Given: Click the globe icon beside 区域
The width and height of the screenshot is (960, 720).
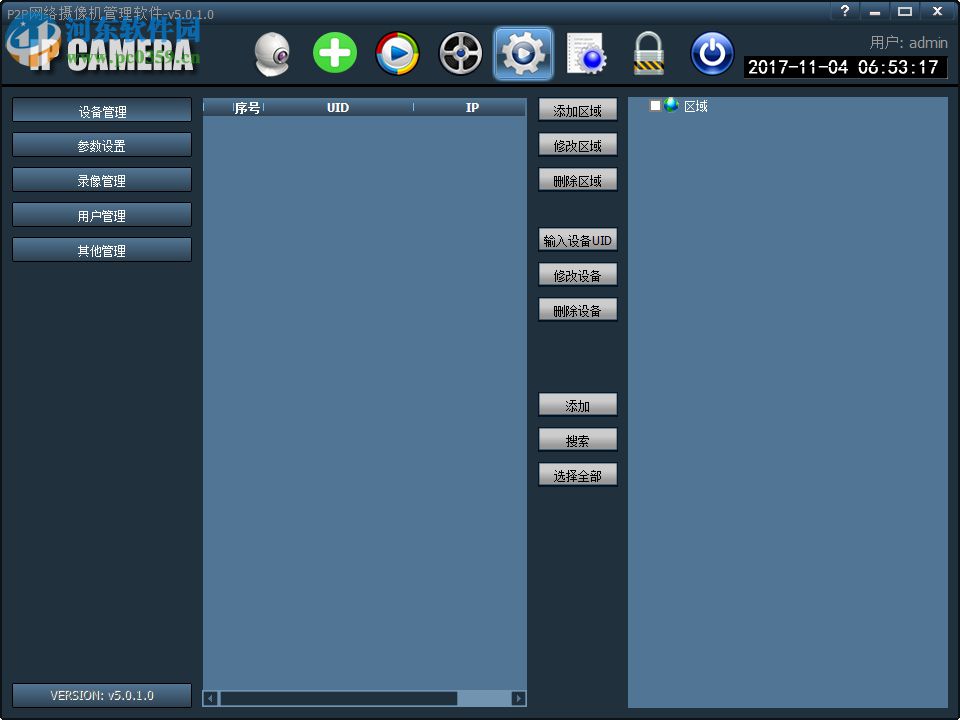Looking at the screenshot, I should pos(672,105).
